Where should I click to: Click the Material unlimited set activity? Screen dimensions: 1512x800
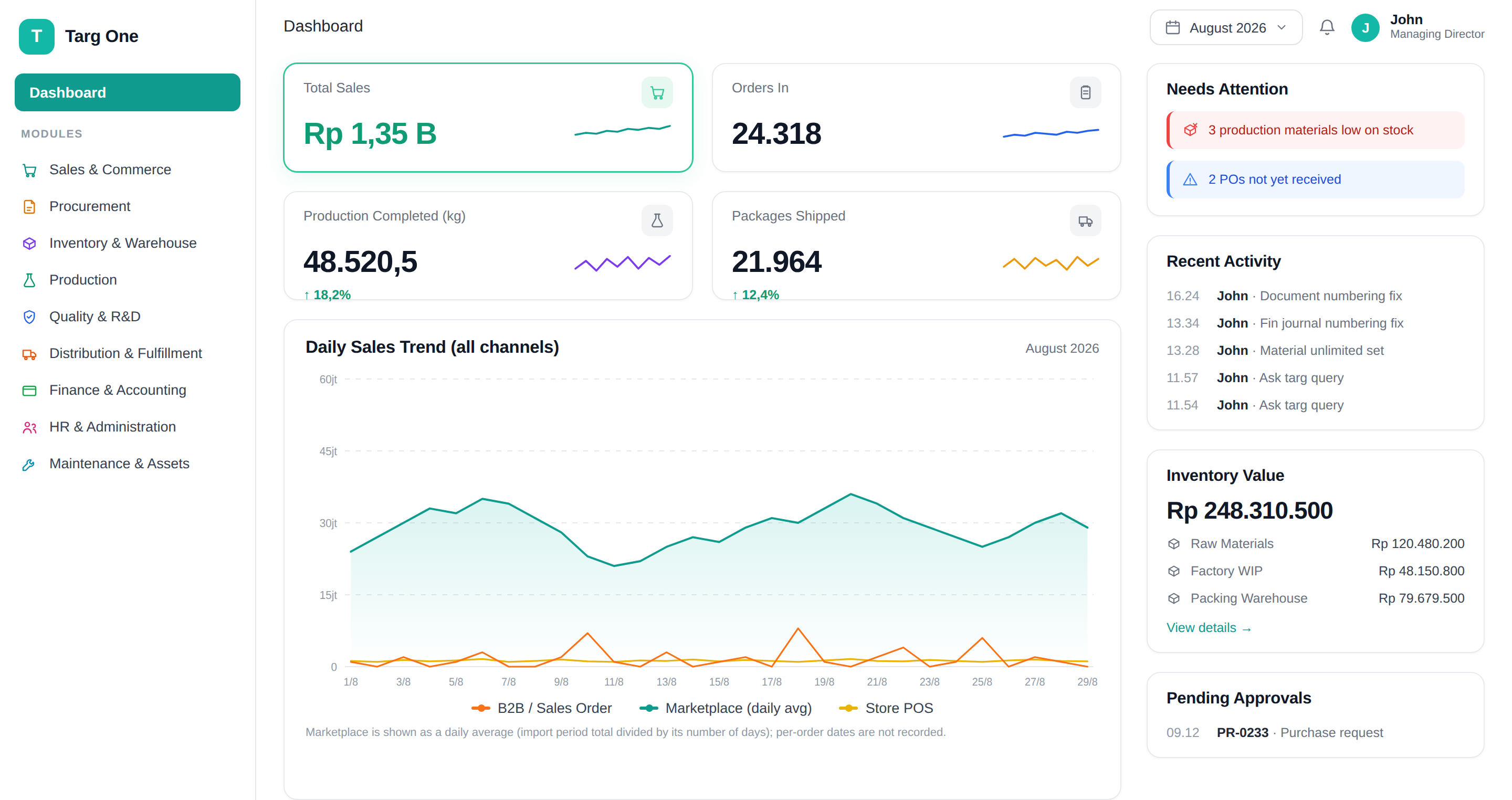tap(1315, 351)
